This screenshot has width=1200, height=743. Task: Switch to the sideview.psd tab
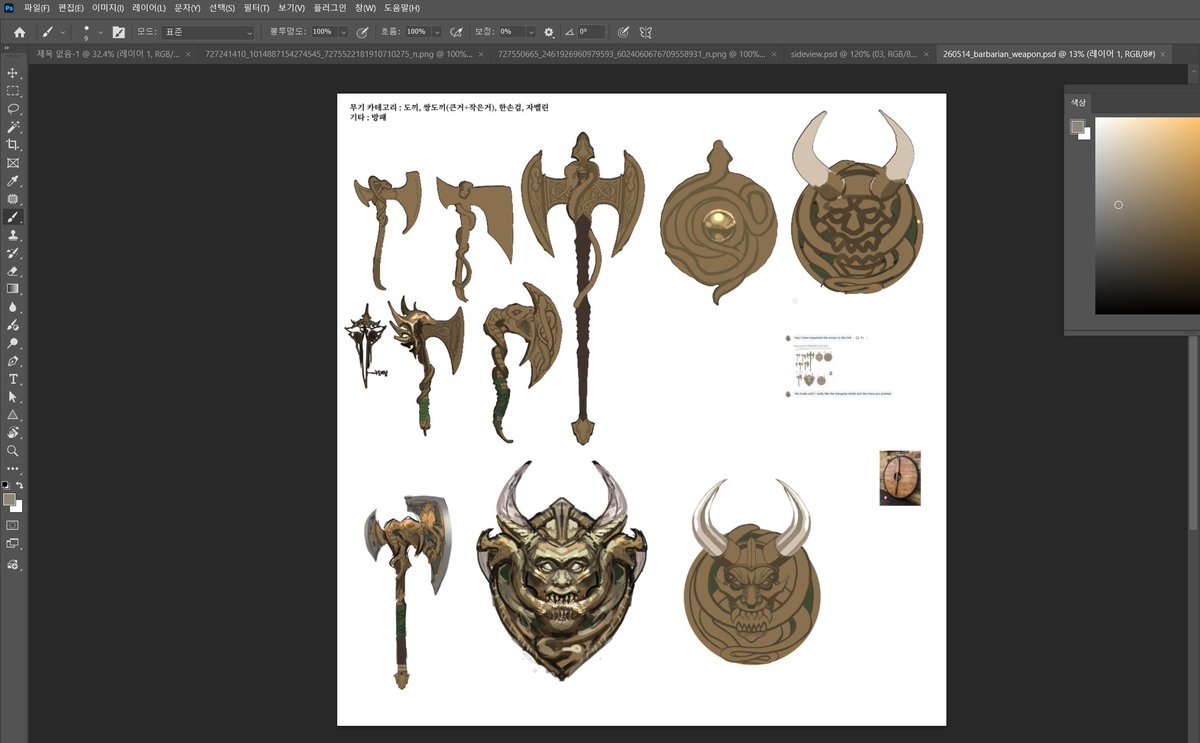[853, 53]
